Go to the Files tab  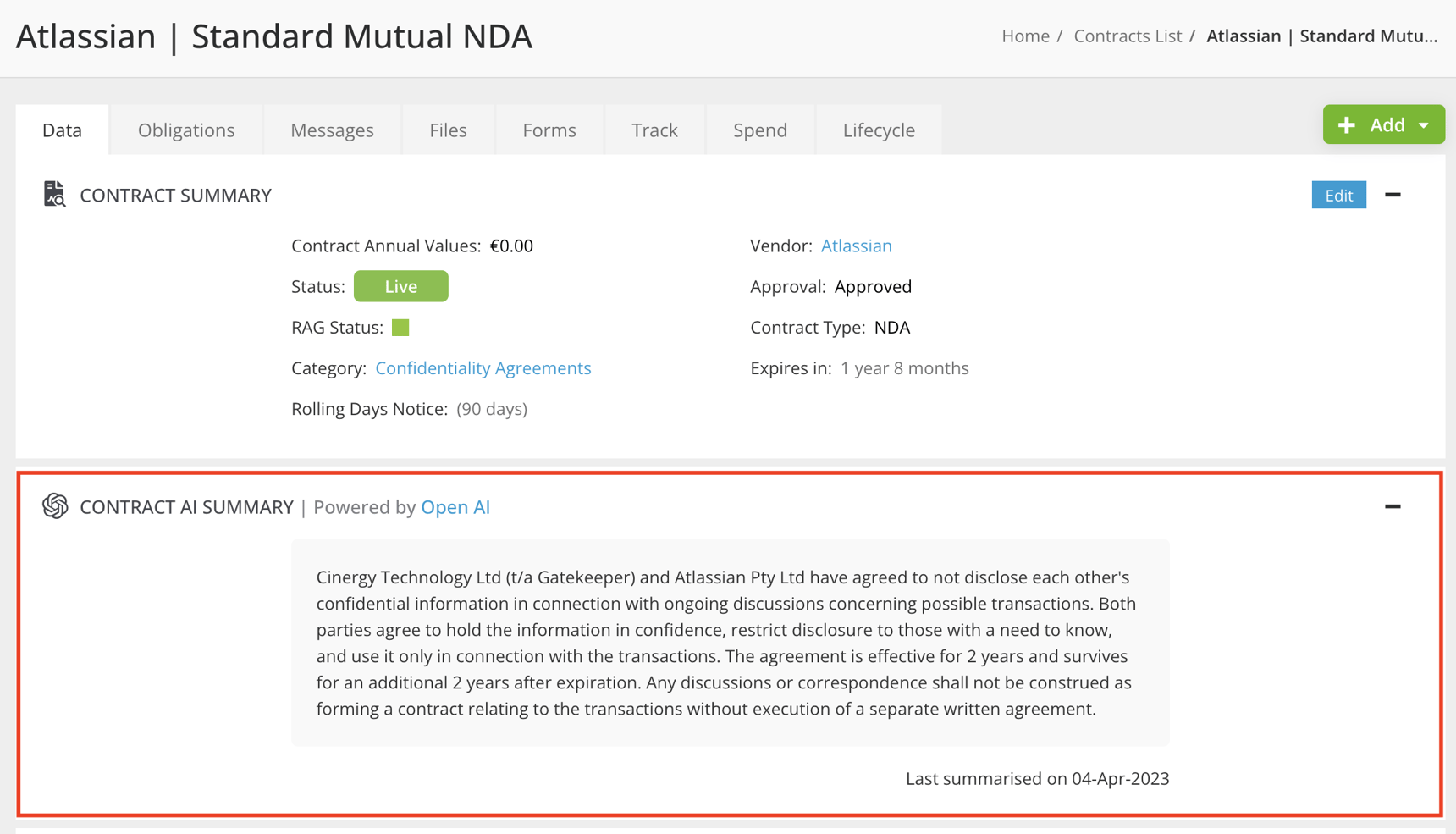coord(448,130)
